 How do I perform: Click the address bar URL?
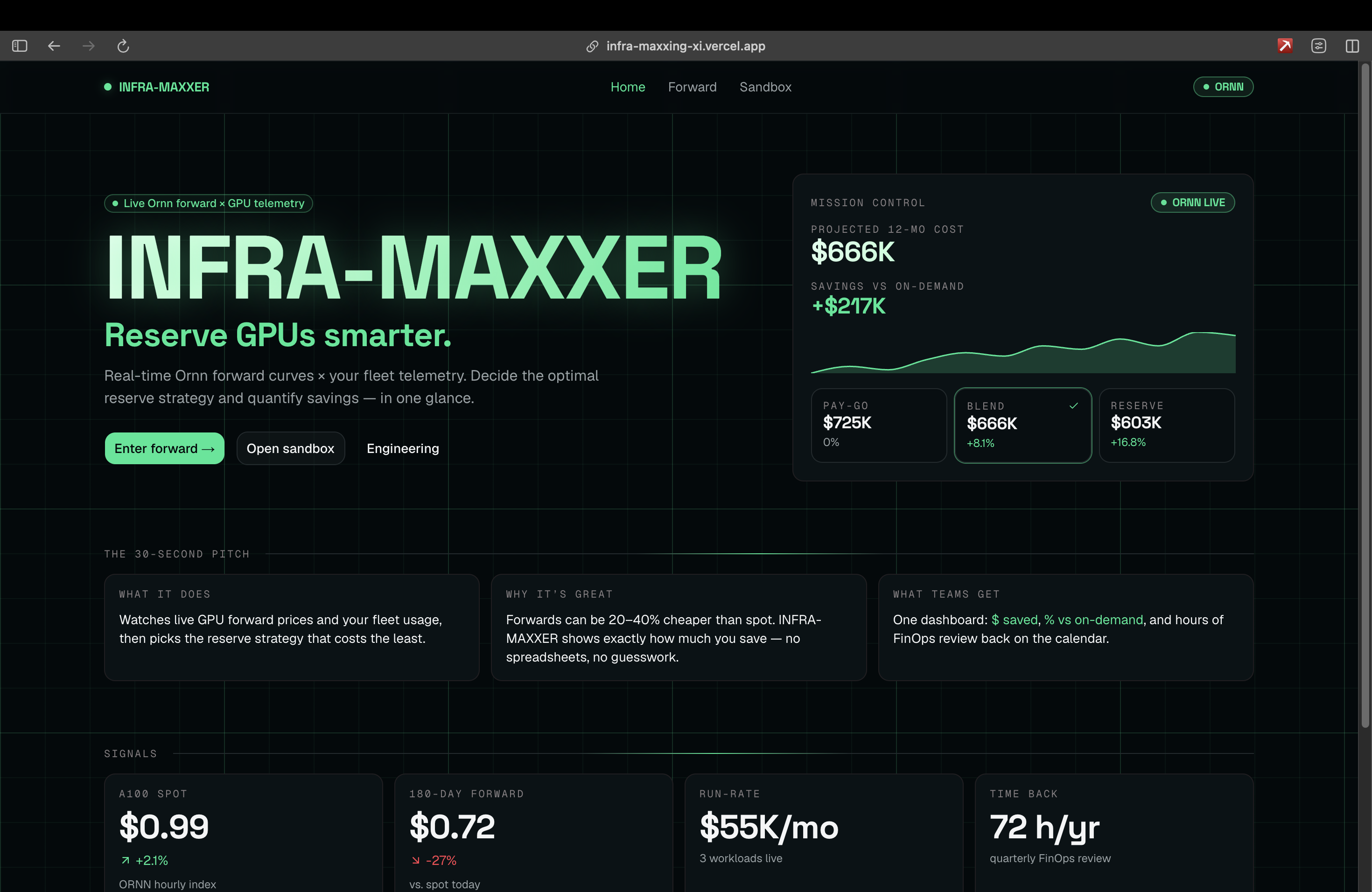686,46
